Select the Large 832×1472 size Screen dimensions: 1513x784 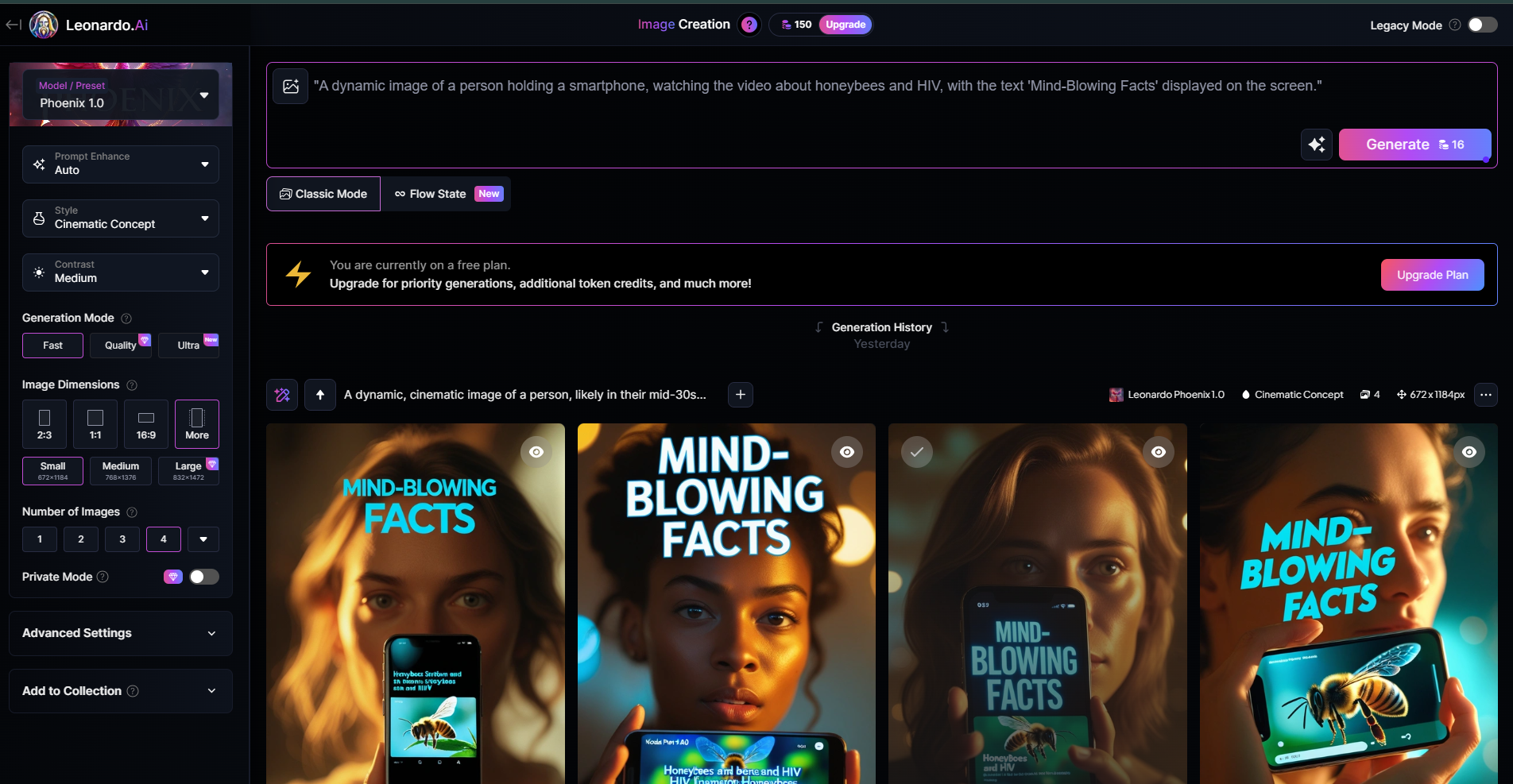point(188,471)
